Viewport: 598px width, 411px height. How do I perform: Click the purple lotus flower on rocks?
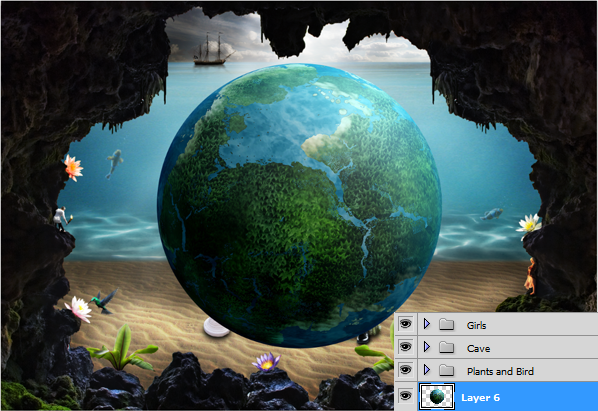266,361
